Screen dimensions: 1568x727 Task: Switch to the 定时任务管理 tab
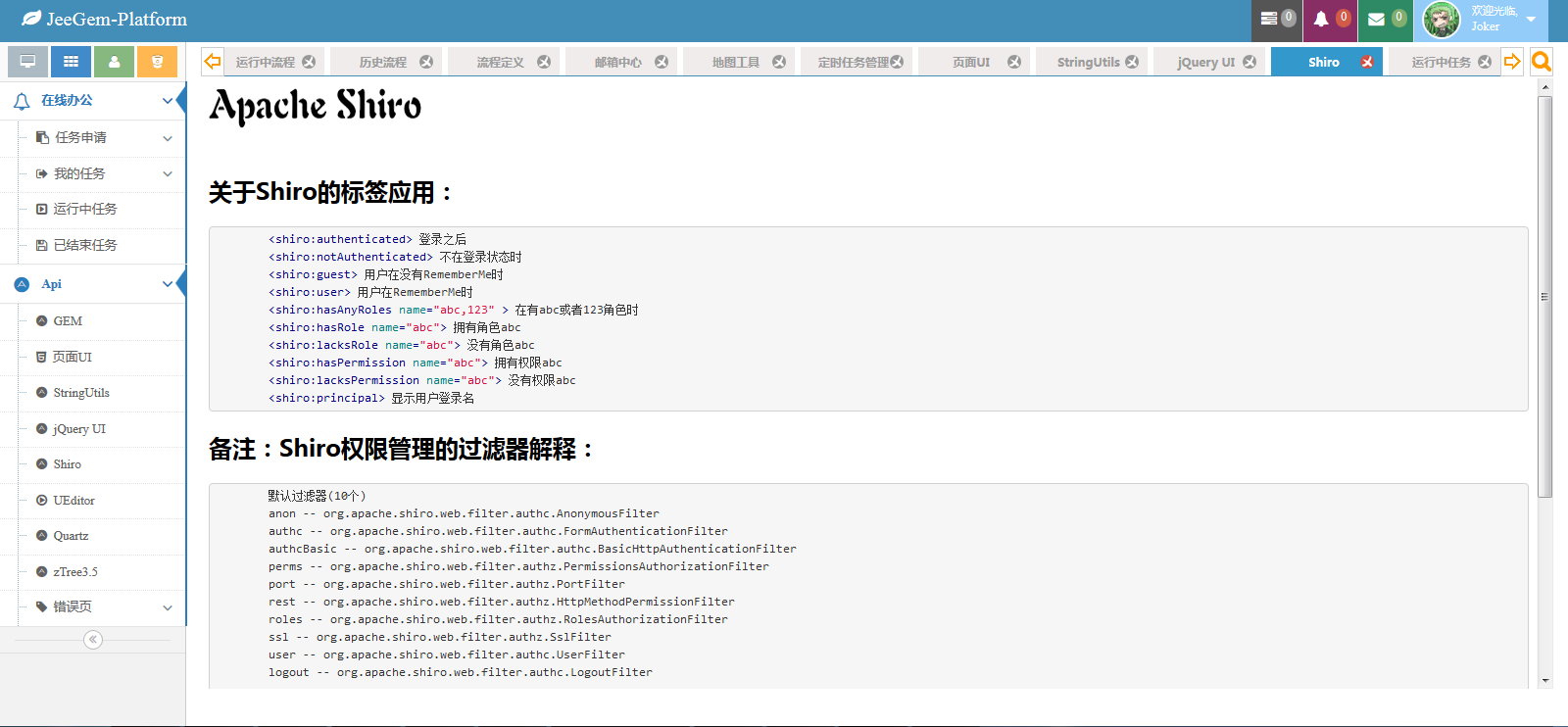tap(853, 62)
